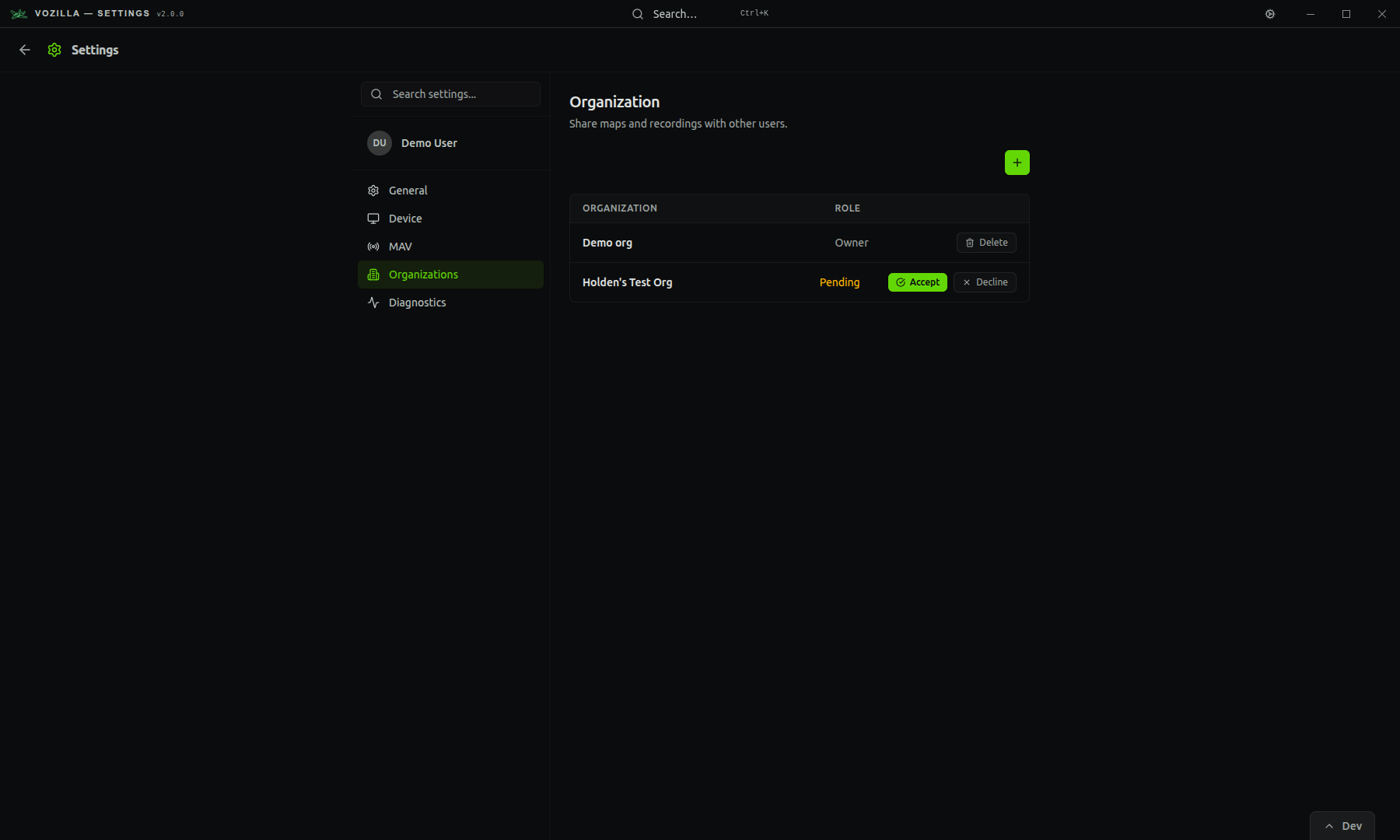
Task: Click the back arrow next to Settings
Action: coord(25,50)
